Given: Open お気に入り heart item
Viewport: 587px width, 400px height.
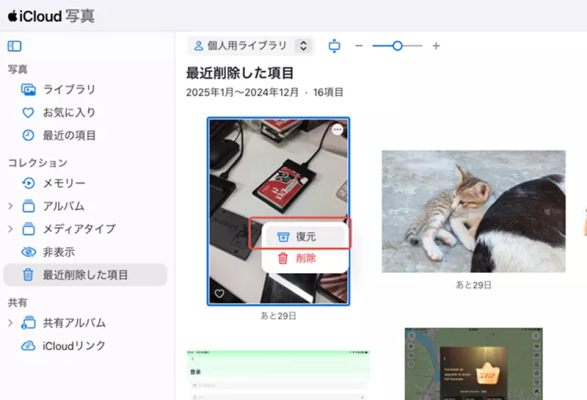Looking at the screenshot, I should coord(58,112).
